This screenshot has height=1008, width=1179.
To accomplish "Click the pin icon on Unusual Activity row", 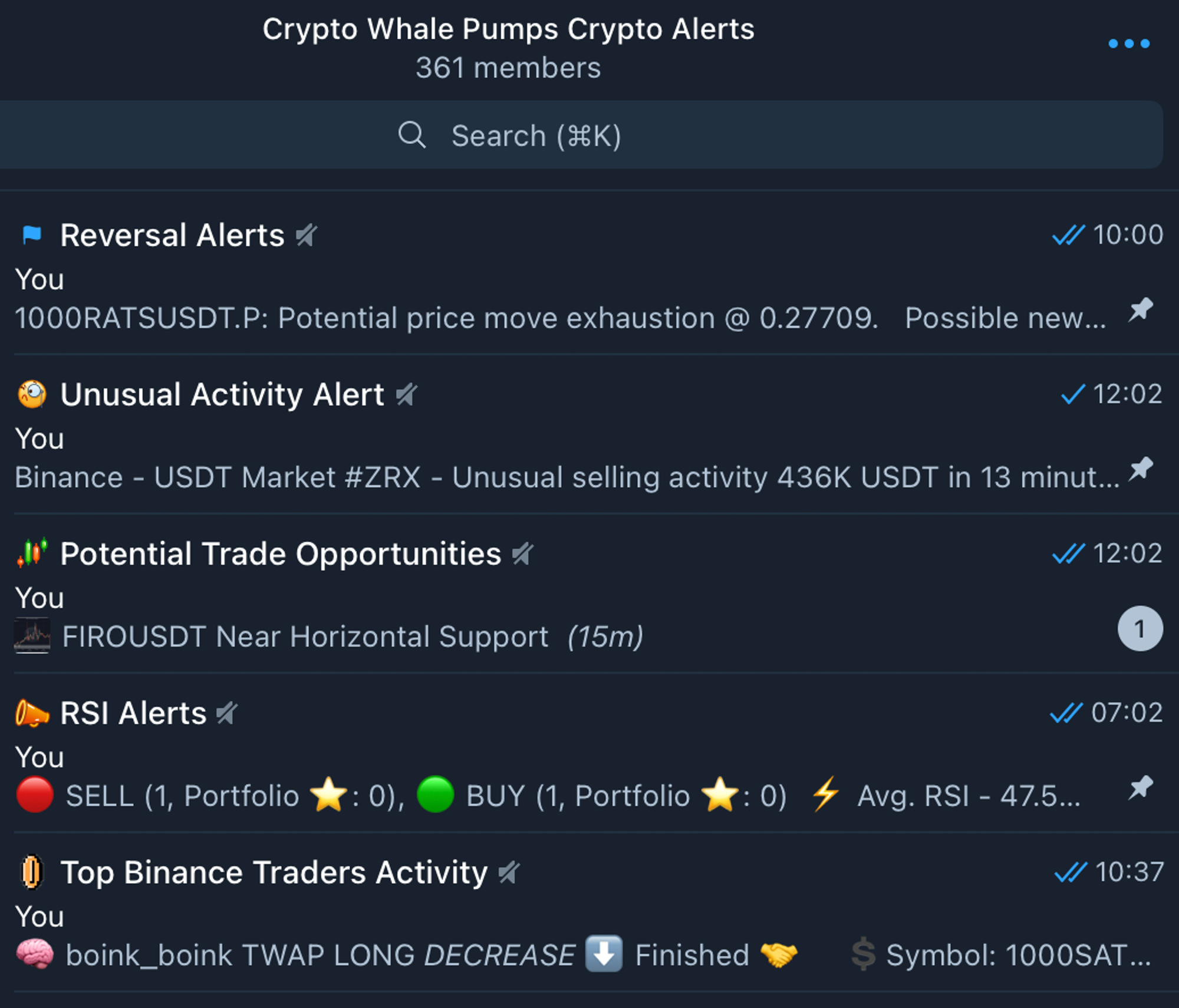I will [x=1141, y=469].
